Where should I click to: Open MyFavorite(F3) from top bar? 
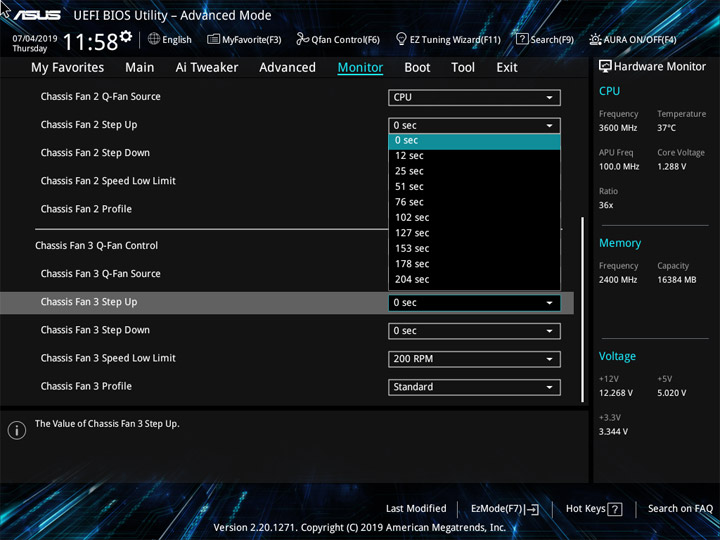(244, 39)
